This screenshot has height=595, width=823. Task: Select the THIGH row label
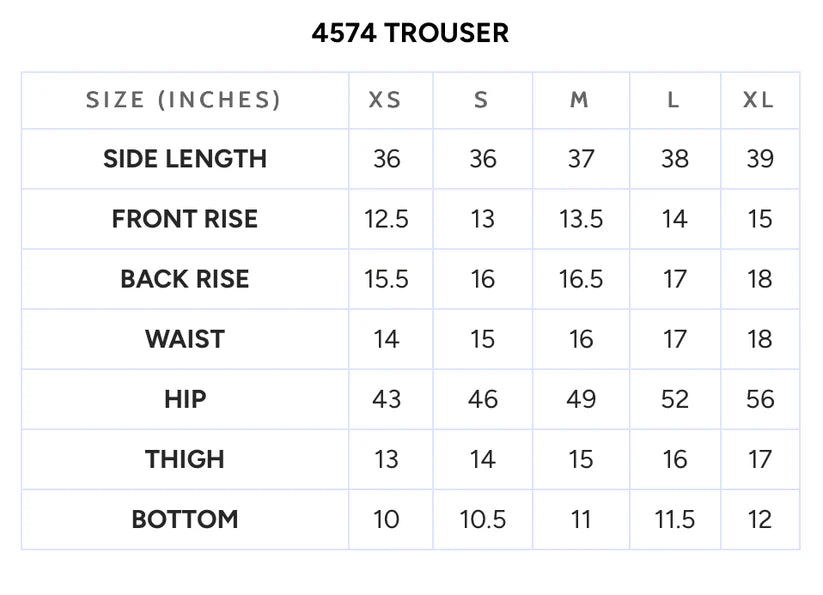185,459
